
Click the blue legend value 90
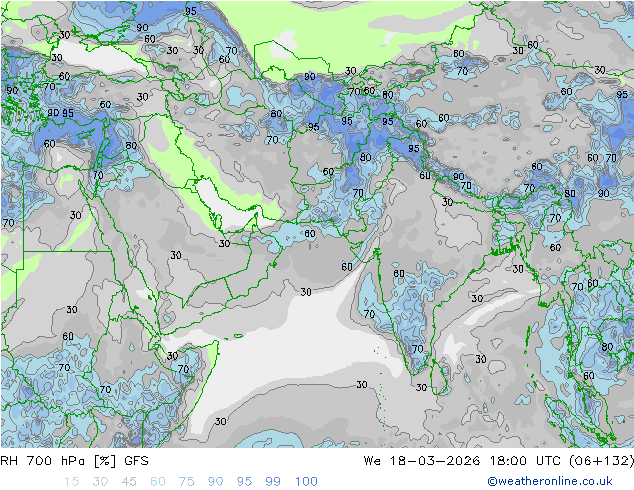click(215, 482)
